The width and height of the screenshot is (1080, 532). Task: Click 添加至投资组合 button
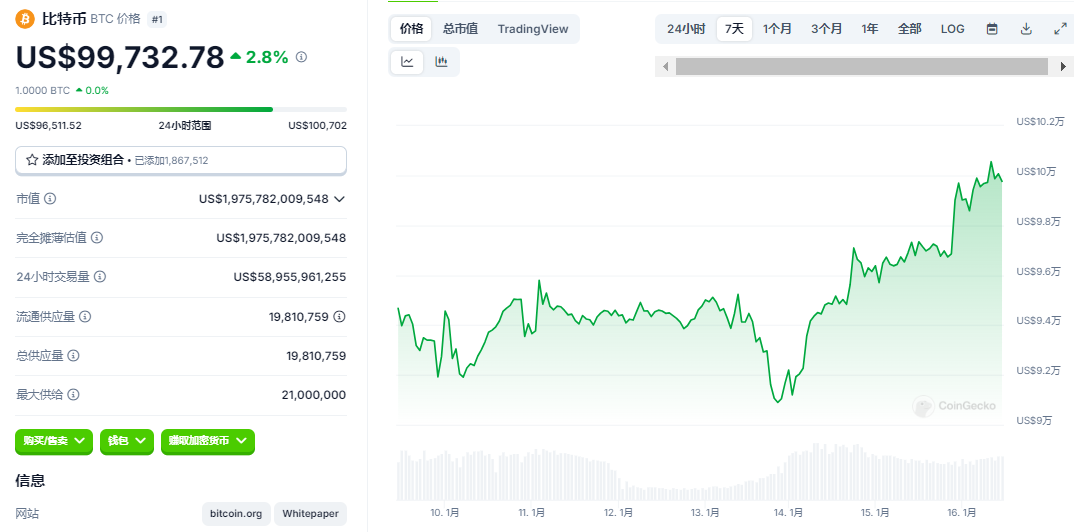180,160
